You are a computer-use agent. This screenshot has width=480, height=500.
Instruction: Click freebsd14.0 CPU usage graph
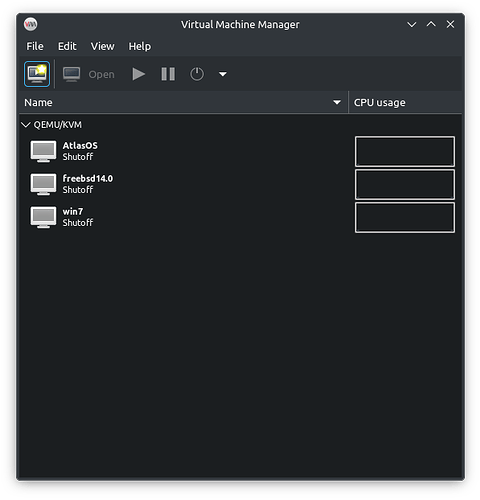tap(405, 184)
